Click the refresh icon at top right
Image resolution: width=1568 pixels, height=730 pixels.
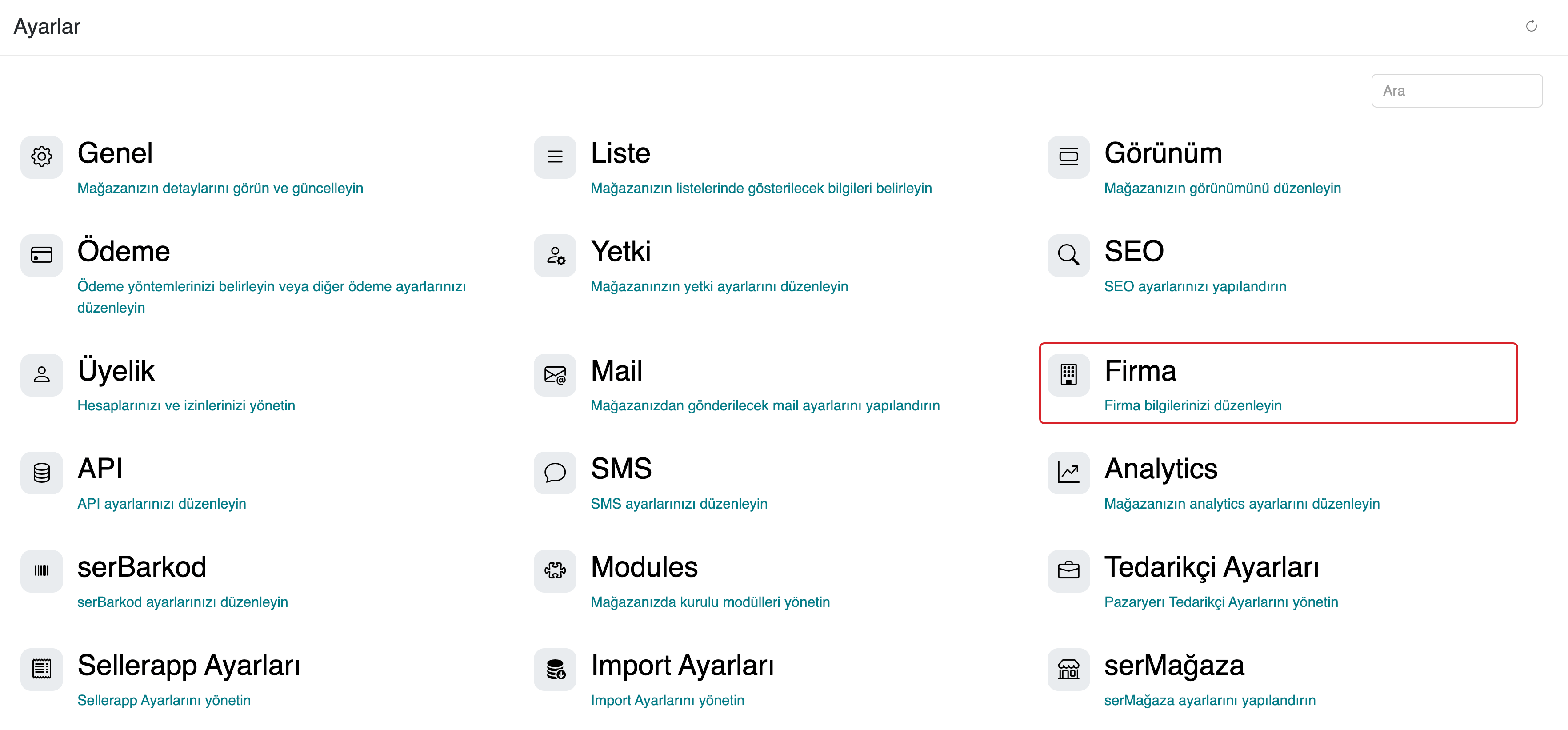point(1531,26)
